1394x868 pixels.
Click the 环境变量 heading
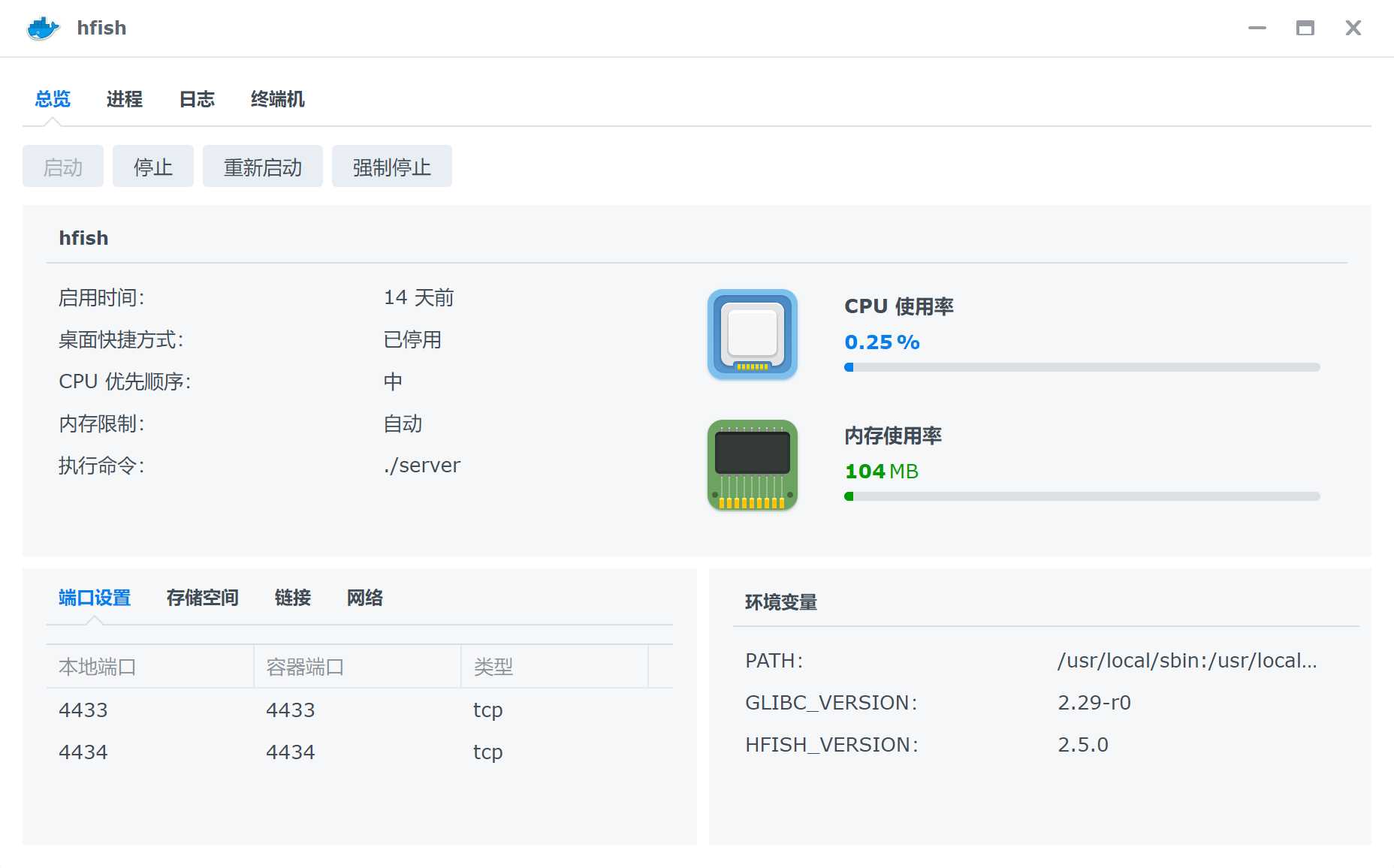click(781, 602)
